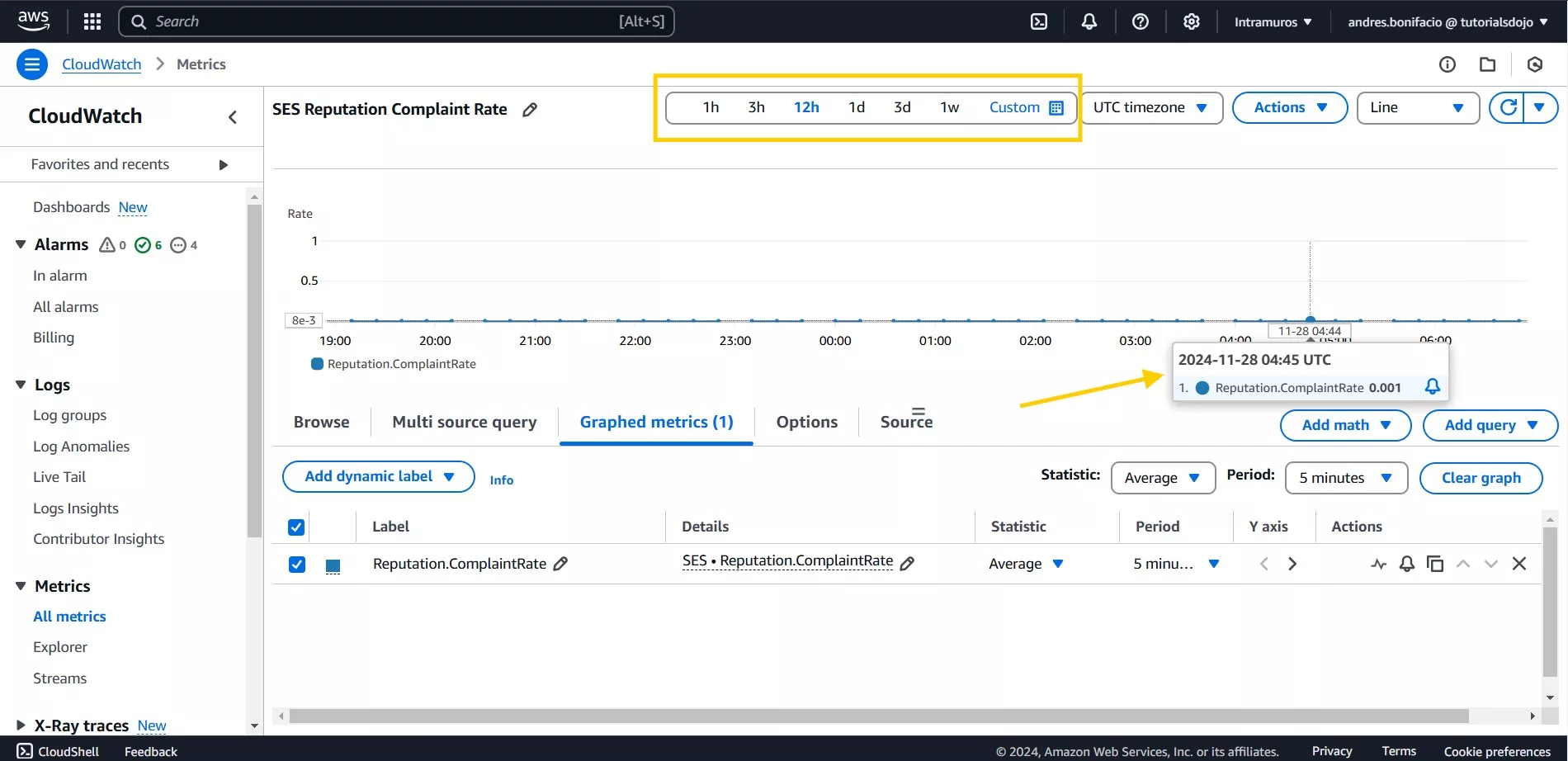
Task: Select the 1h time range
Action: coord(711,107)
